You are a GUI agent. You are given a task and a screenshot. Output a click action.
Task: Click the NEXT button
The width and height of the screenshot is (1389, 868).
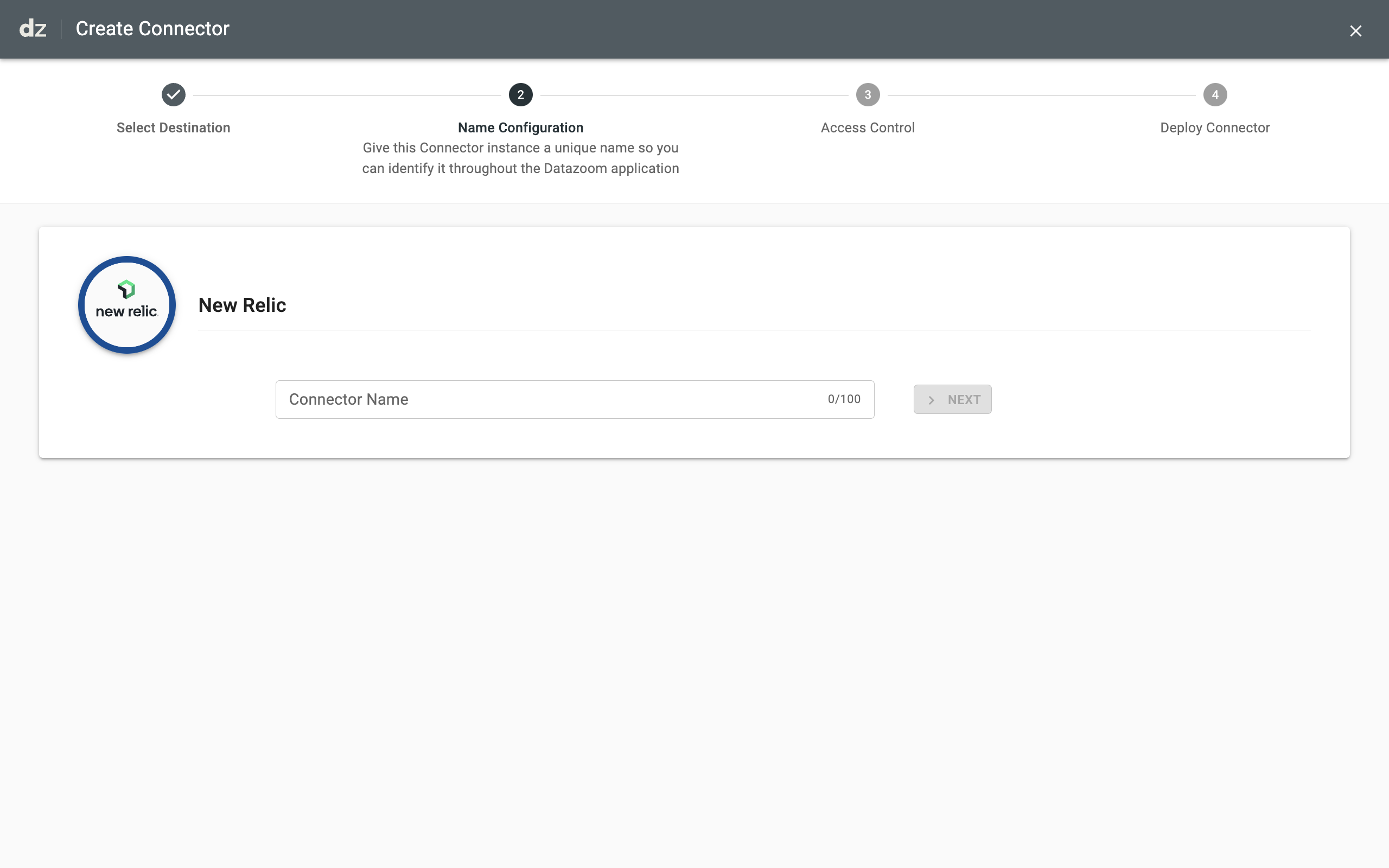(x=952, y=400)
